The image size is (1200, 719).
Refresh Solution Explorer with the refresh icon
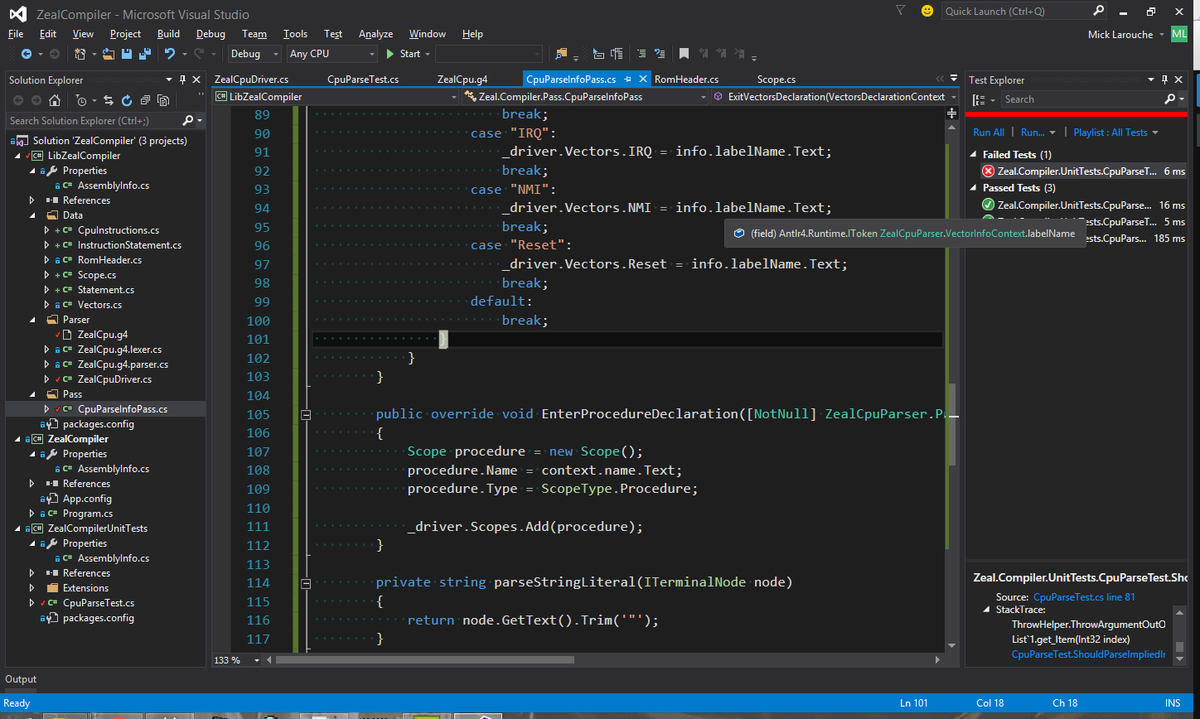(126, 100)
